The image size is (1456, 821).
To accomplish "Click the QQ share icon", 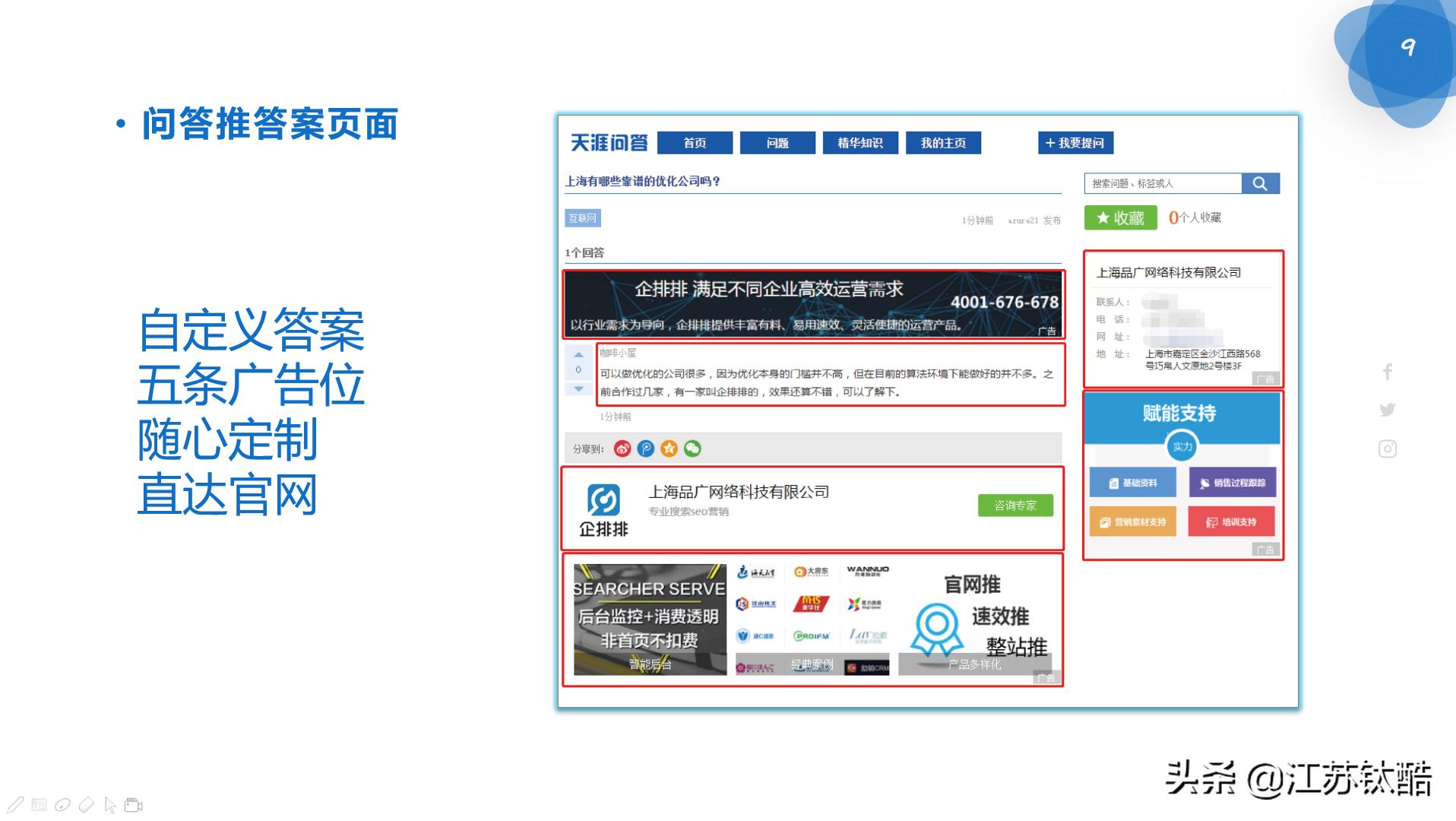I will coord(645,449).
